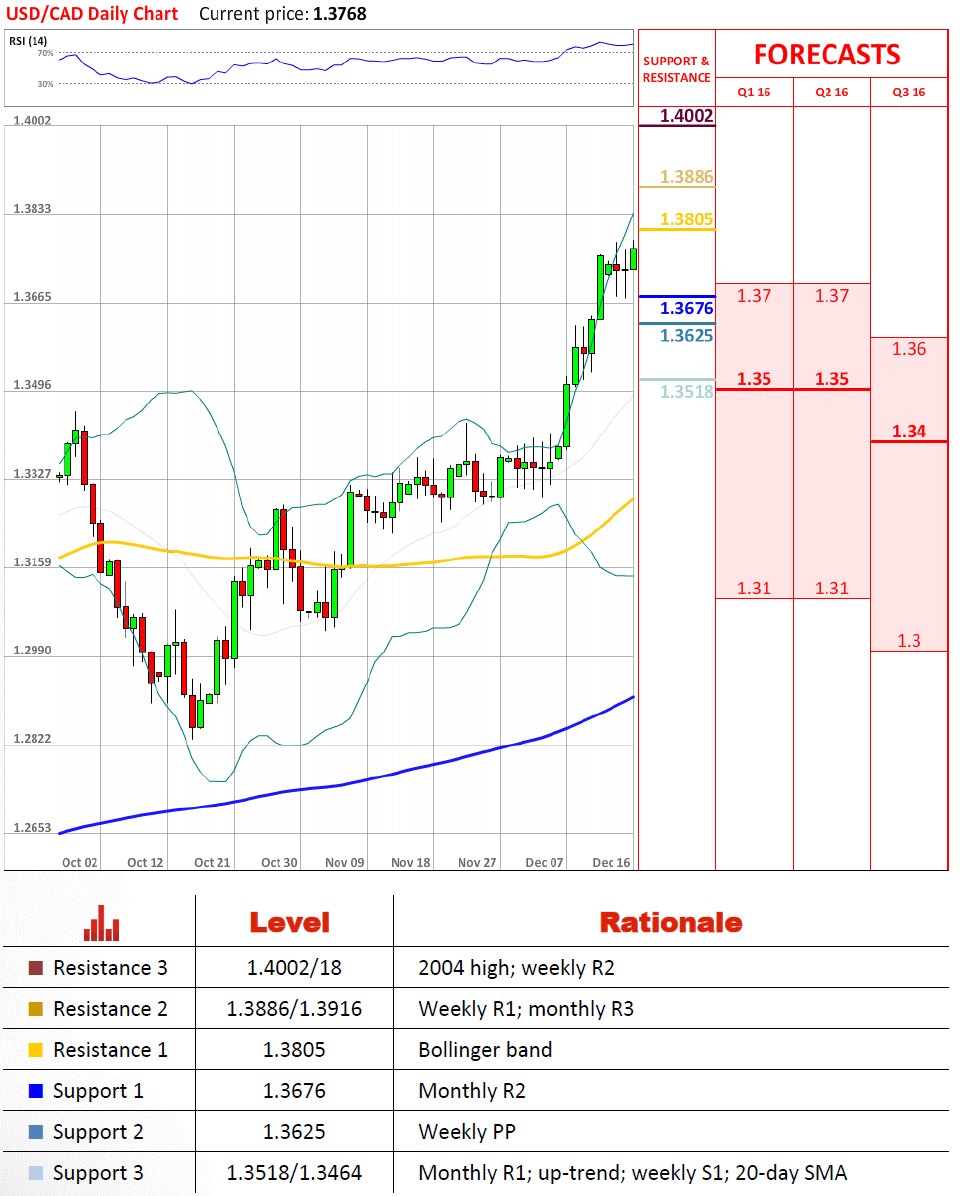Click '2004 high; weekly R2' rationale
This screenshot has width=963, height=1196.
516,968
